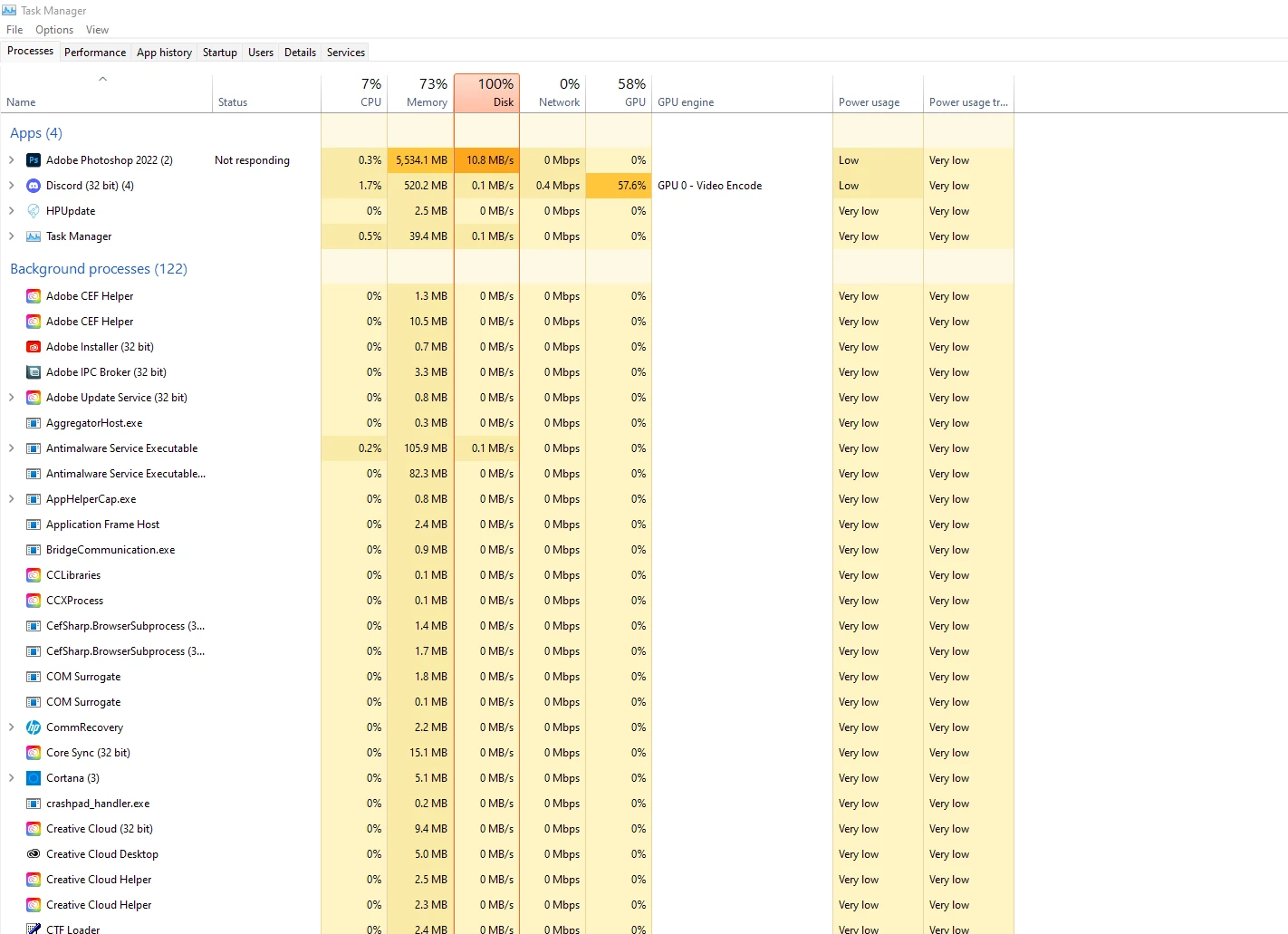Go to the Services tab
This screenshot has height=934, width=1288.
(346, 53)
